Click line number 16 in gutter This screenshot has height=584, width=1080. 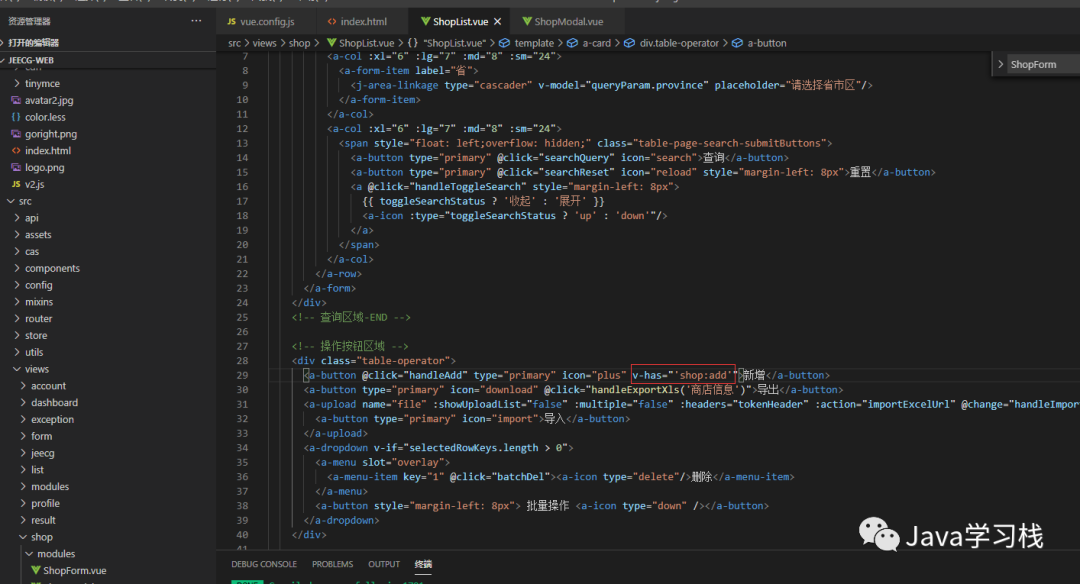242,187
